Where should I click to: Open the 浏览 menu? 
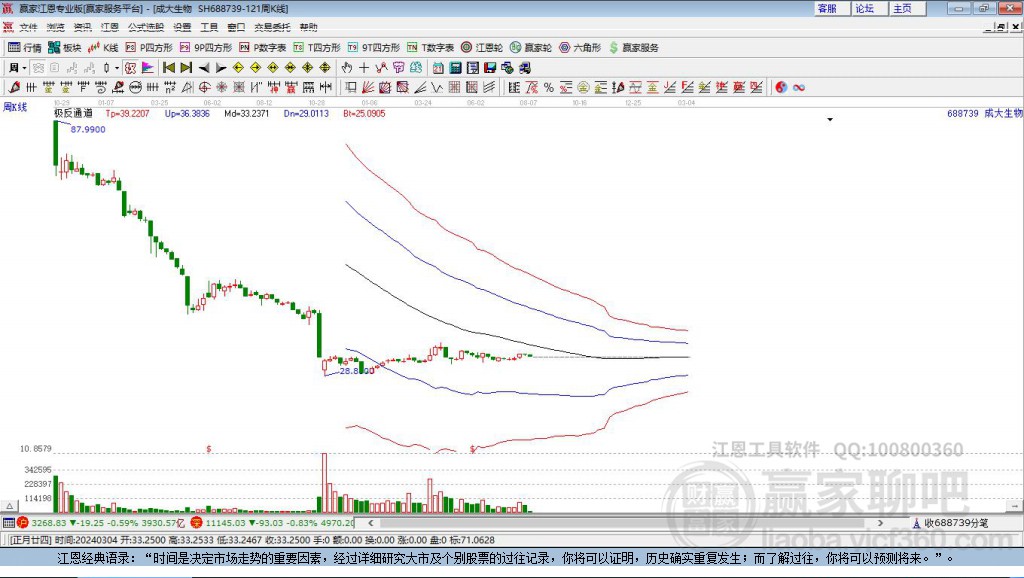click(x=56, y=27)
